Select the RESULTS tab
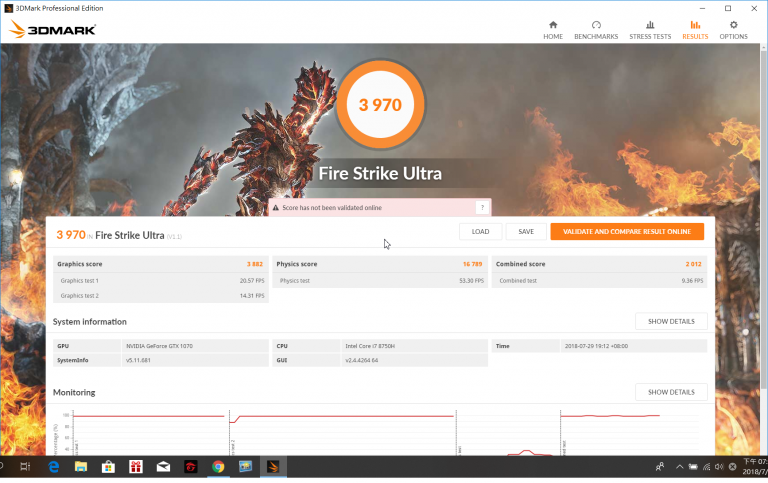 pyautogui.click(x=695, y=30)
